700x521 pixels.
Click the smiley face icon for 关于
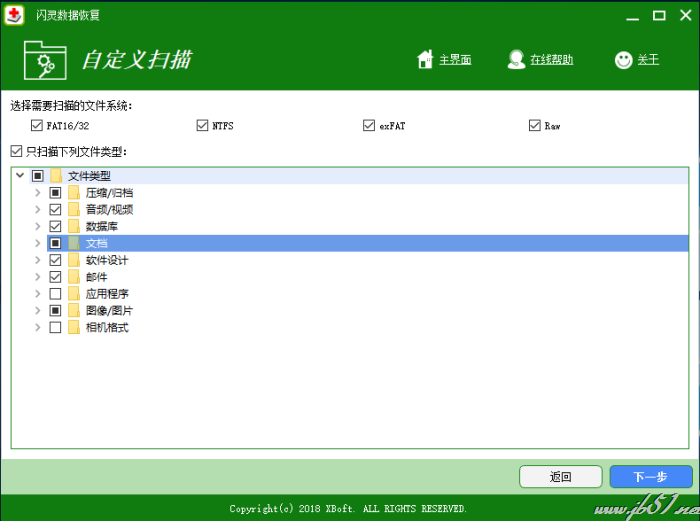[623, 60]
